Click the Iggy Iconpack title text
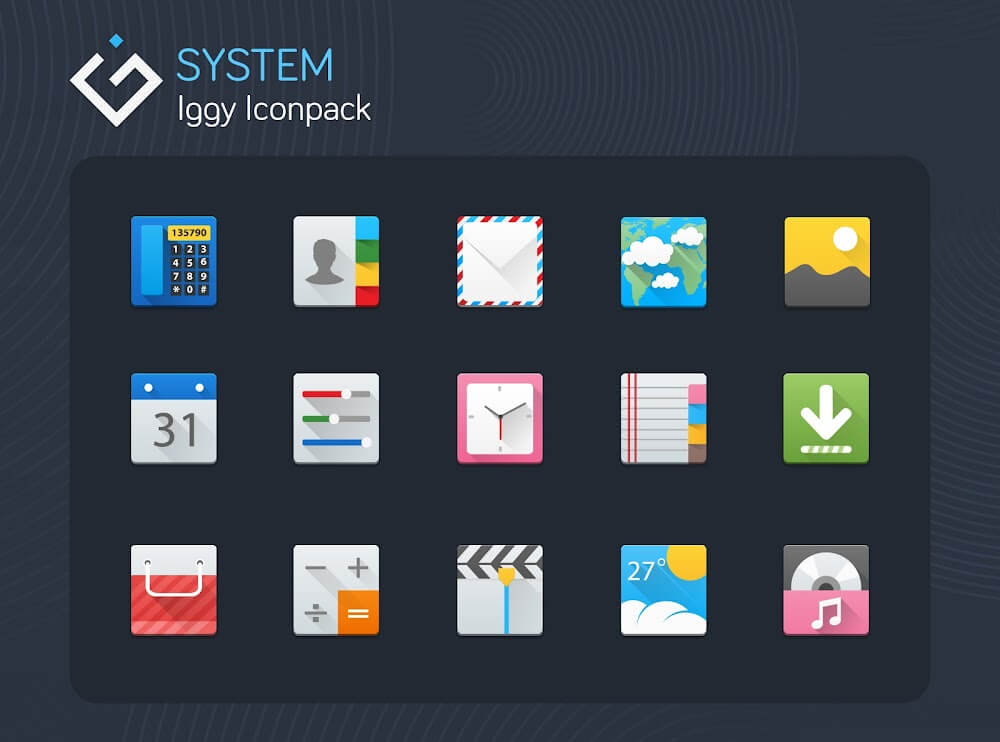This screenshot has width=1000, height=742. (273, 108)
